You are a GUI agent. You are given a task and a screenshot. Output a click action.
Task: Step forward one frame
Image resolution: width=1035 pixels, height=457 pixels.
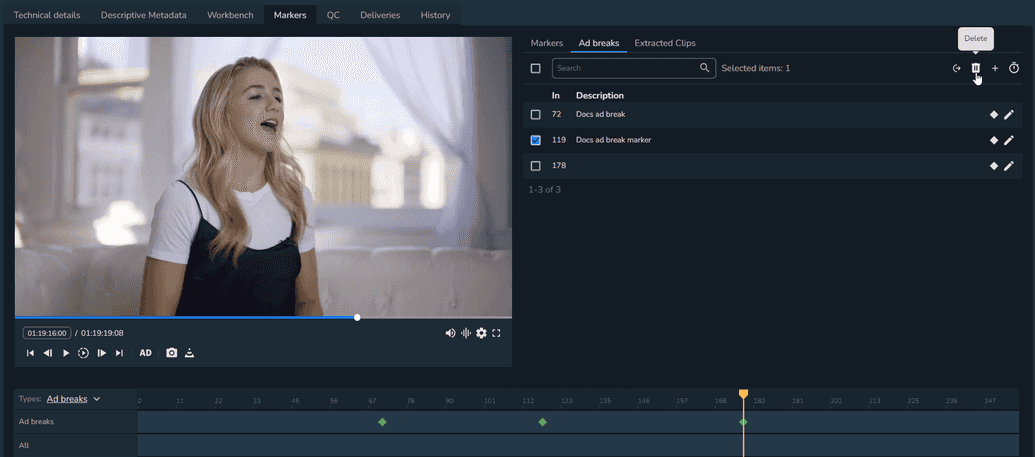tap(102, 353)
